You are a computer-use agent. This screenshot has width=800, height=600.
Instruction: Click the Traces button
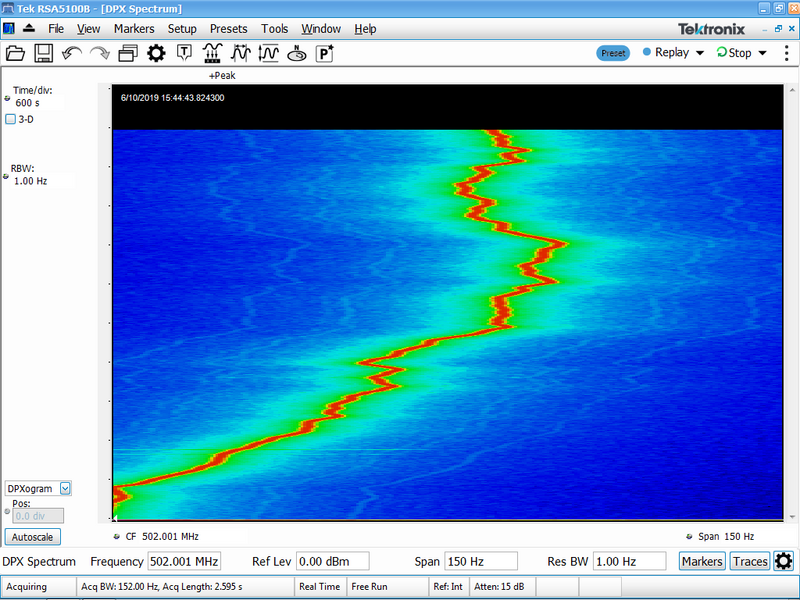click(x=750, y=561)
